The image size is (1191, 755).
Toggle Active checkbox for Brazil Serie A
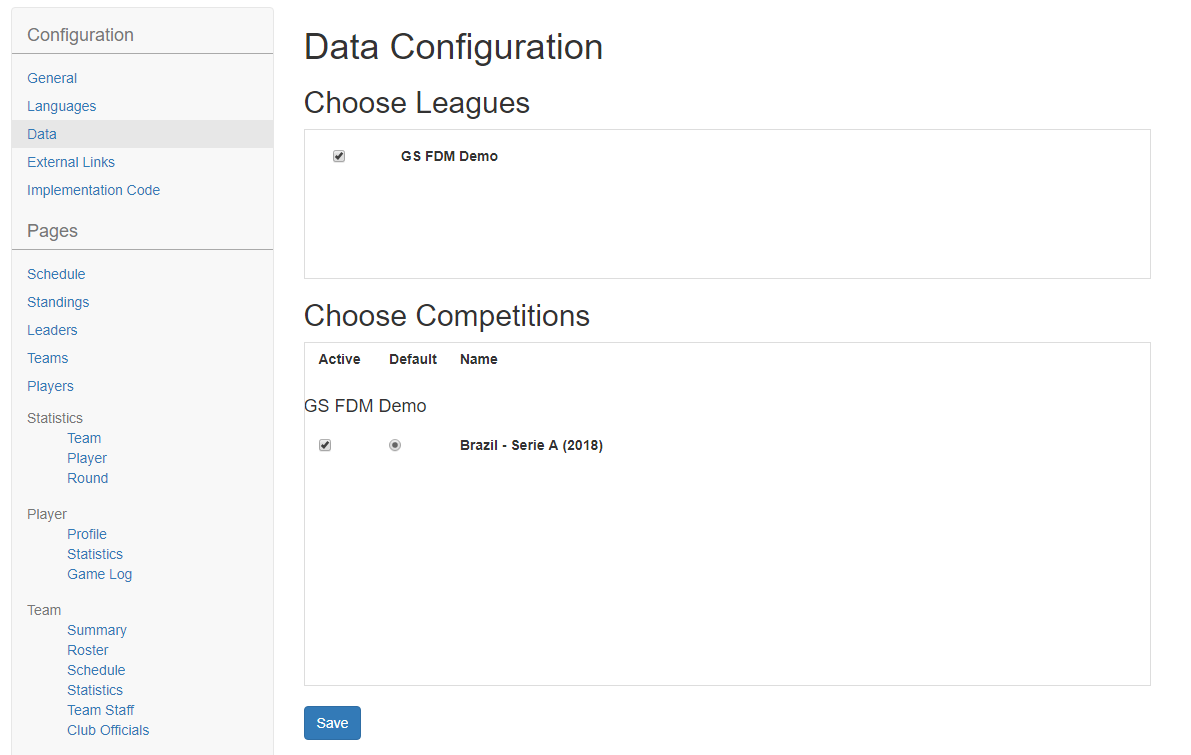tap(325, 445)
